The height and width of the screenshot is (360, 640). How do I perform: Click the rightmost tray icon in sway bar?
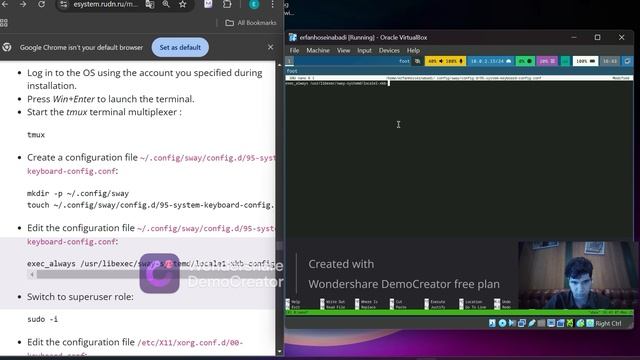[x=627, y=61]
